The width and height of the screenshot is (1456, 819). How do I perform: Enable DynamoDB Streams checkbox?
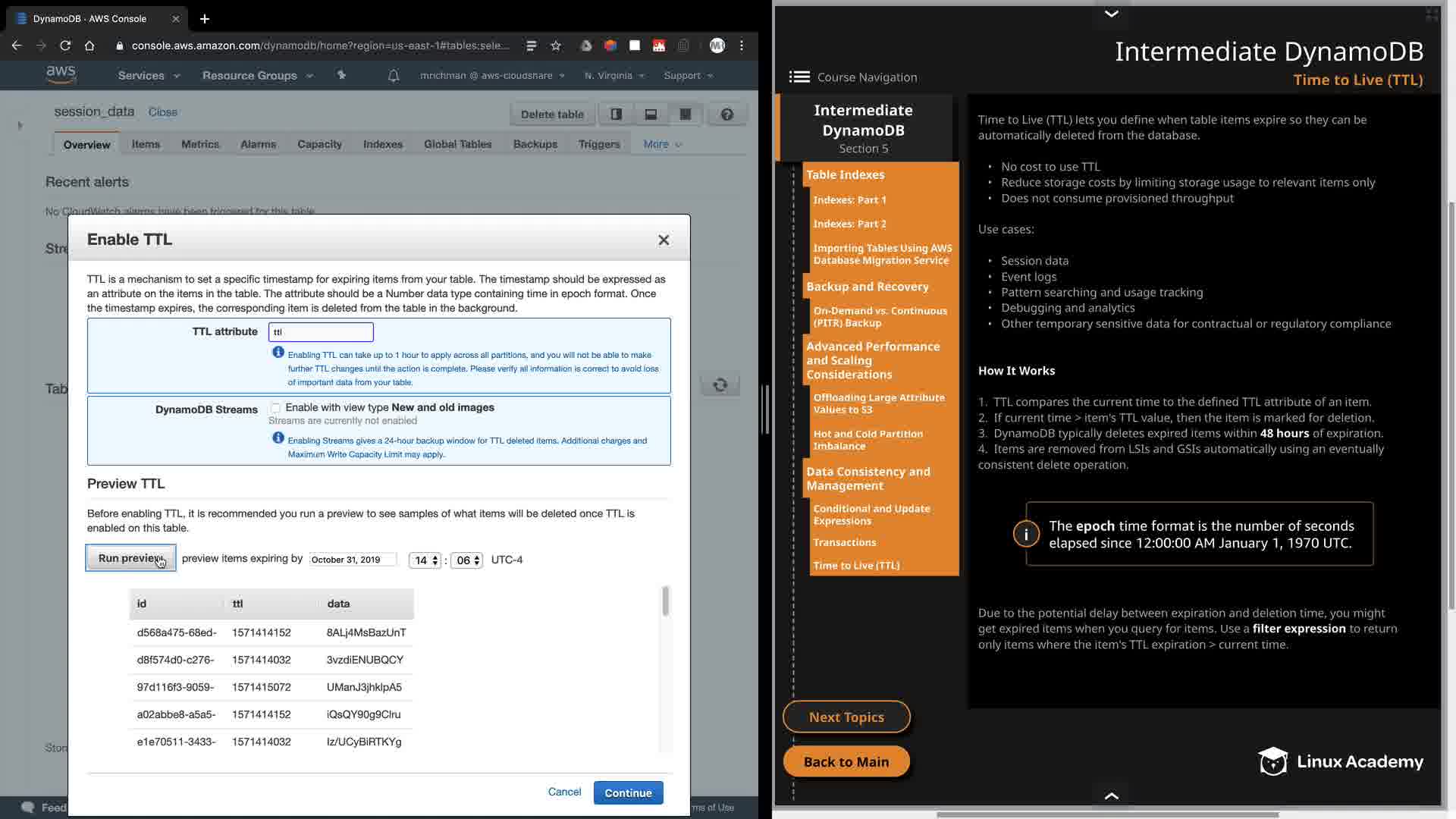(x=276, y=408)
